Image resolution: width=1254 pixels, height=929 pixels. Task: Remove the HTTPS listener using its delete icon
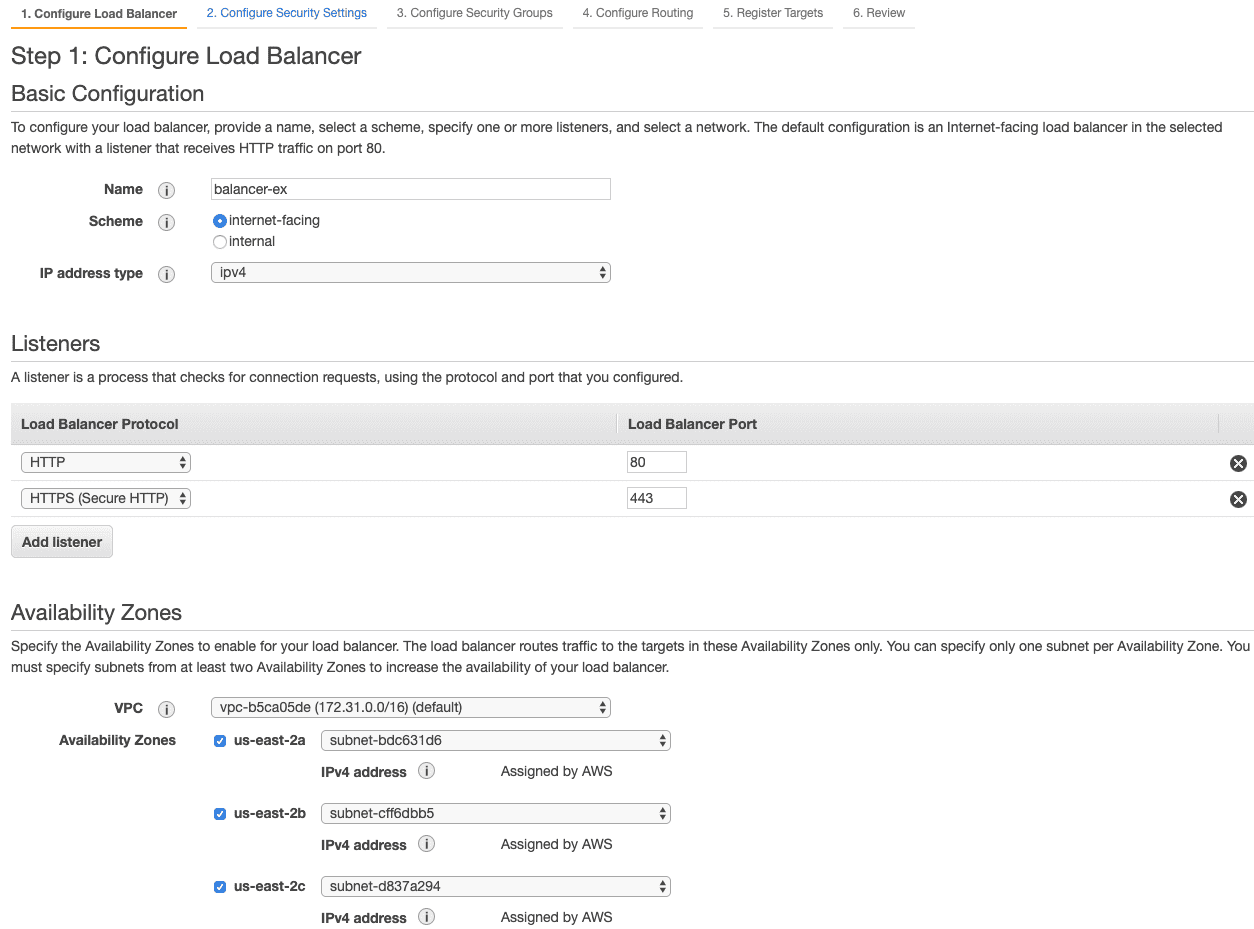coord(1238,499)
